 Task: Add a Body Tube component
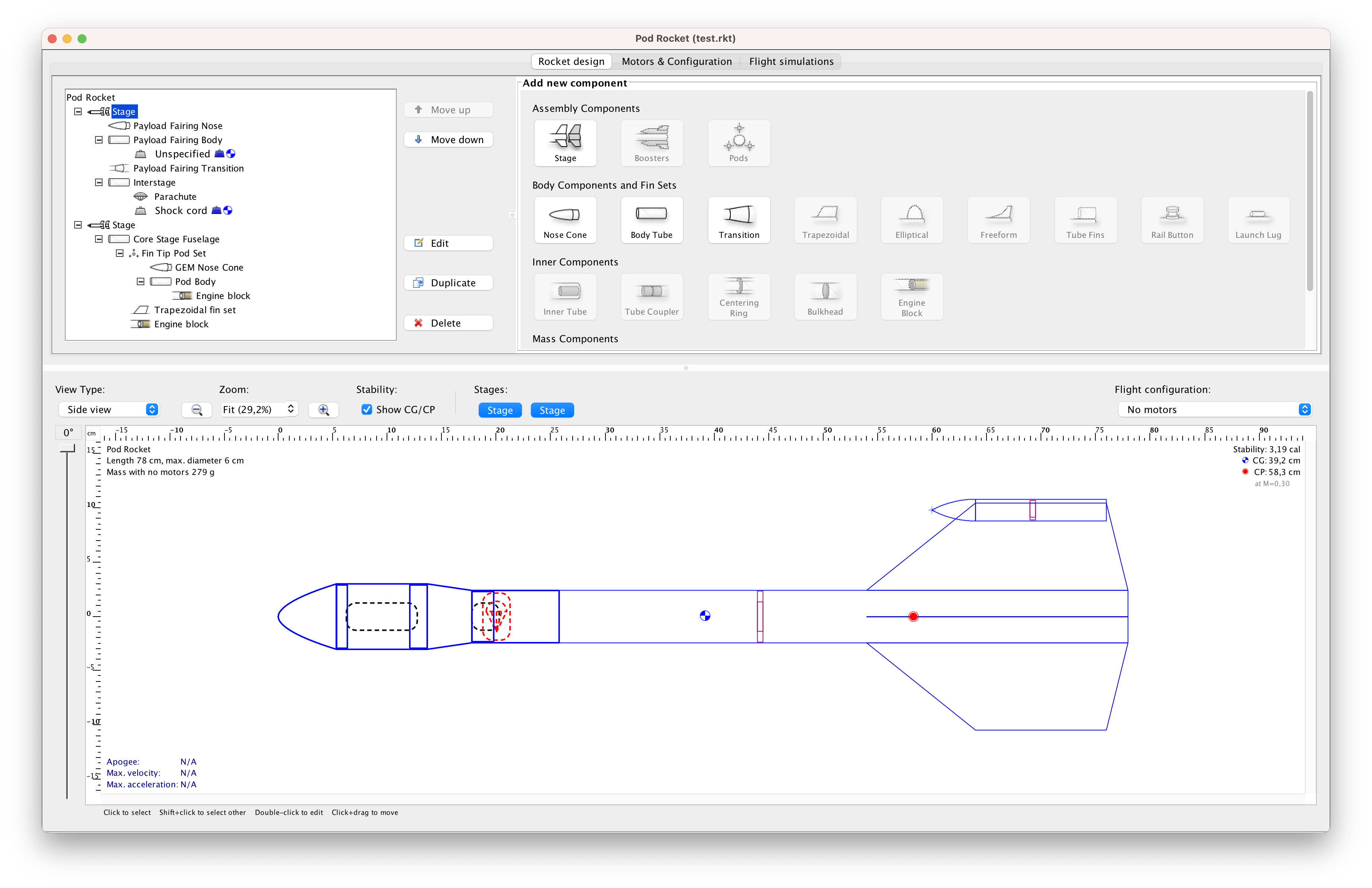click(651, 220)
